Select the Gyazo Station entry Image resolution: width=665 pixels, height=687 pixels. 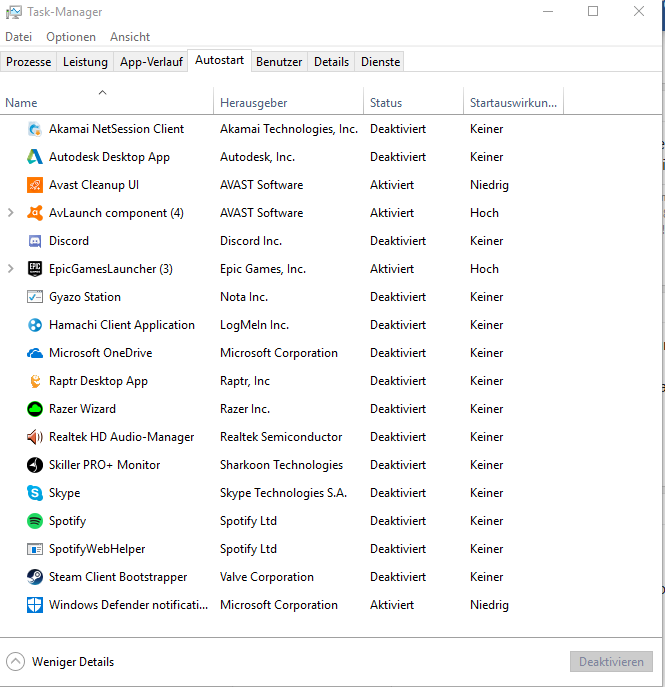tap(85, 297)
